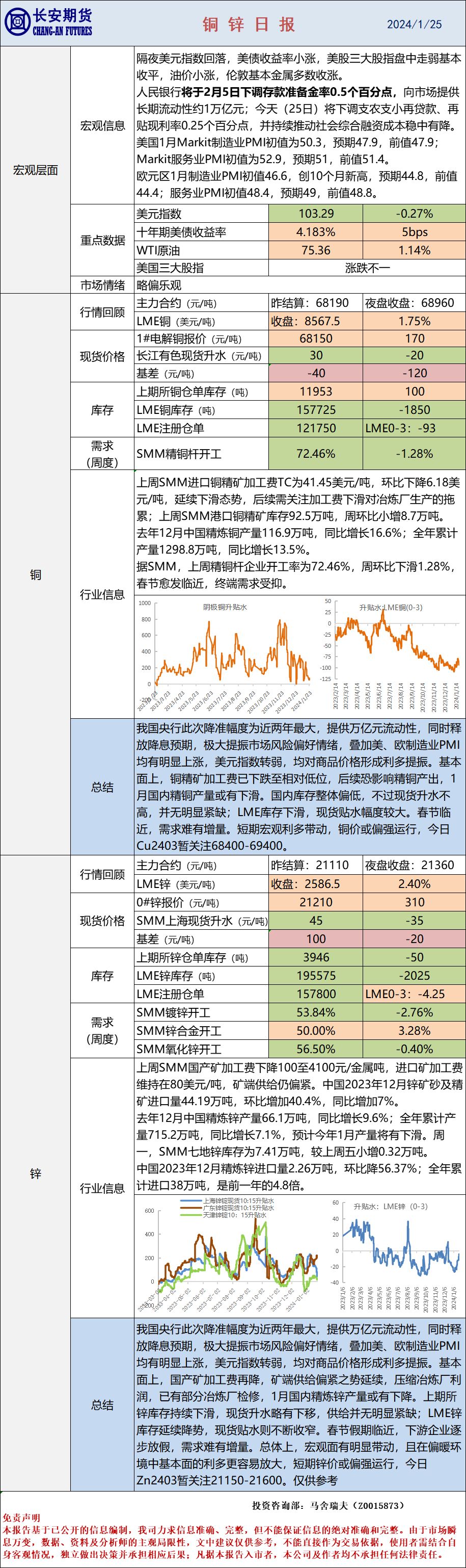Select the LME0-3：-4.25 cell
Viewport: 466px width, 1568px height.
[x=414, y=994]
